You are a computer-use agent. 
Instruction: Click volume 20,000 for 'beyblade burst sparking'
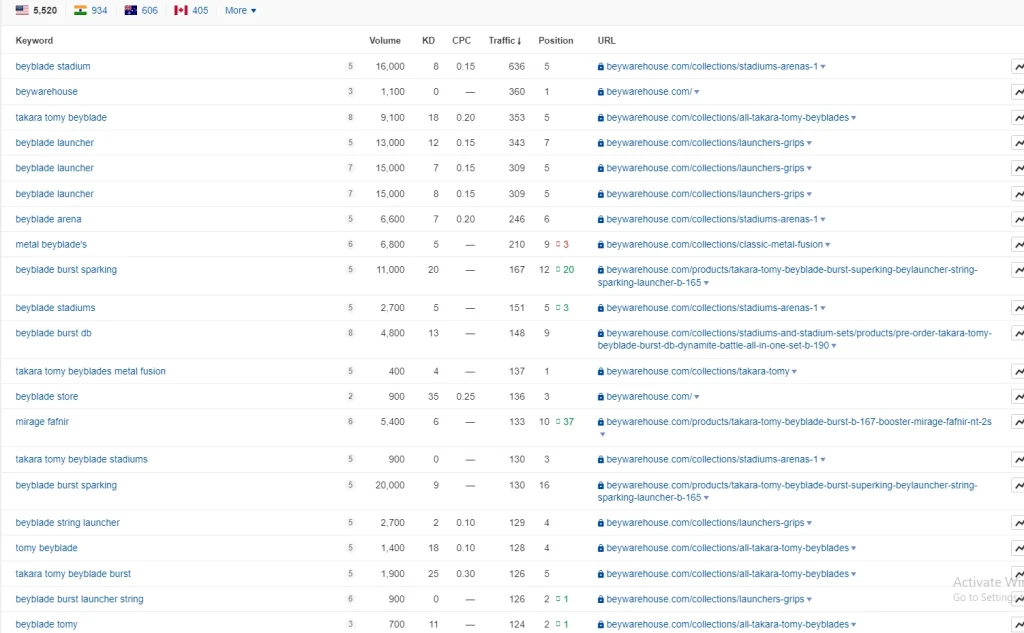[x=390, y=485]
